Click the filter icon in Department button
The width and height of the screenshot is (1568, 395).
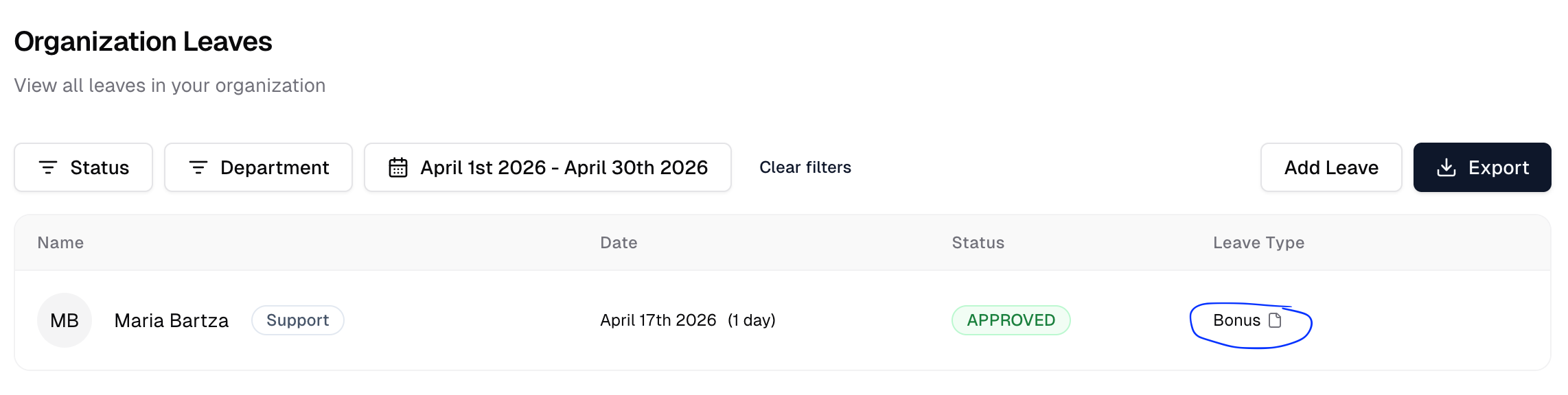pyautogui.click(x=198, y=167)
